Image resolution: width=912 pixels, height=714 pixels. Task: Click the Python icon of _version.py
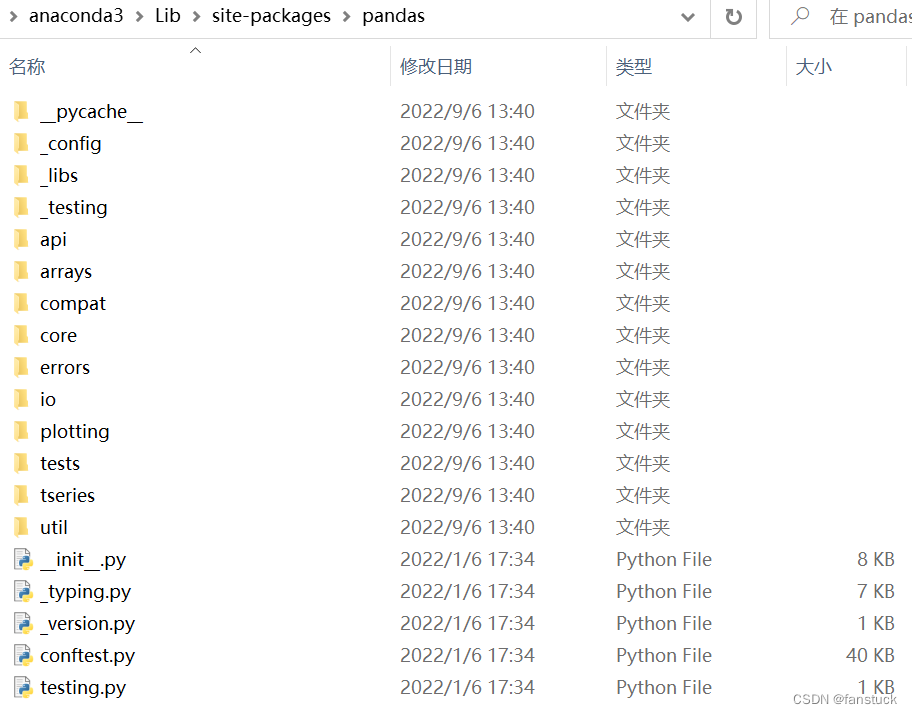pos(23,623)
